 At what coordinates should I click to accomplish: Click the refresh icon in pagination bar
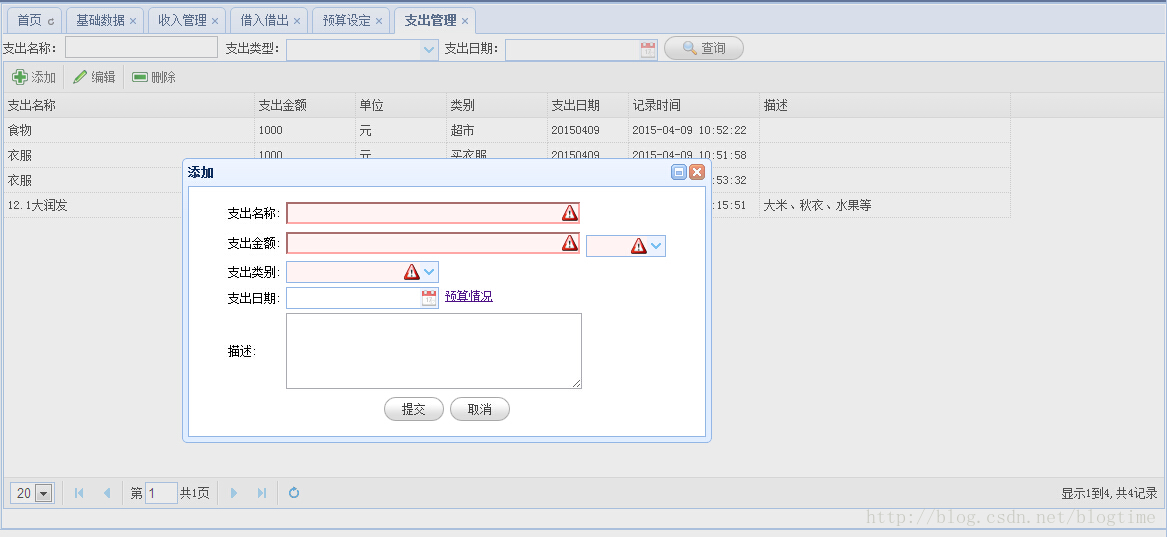click(x=294, y=493)
